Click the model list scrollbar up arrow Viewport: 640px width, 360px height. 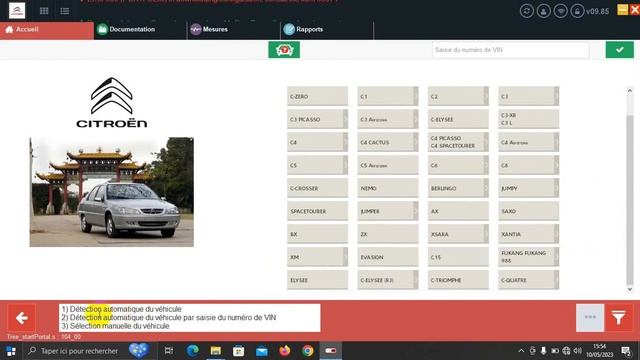point(630,91)
